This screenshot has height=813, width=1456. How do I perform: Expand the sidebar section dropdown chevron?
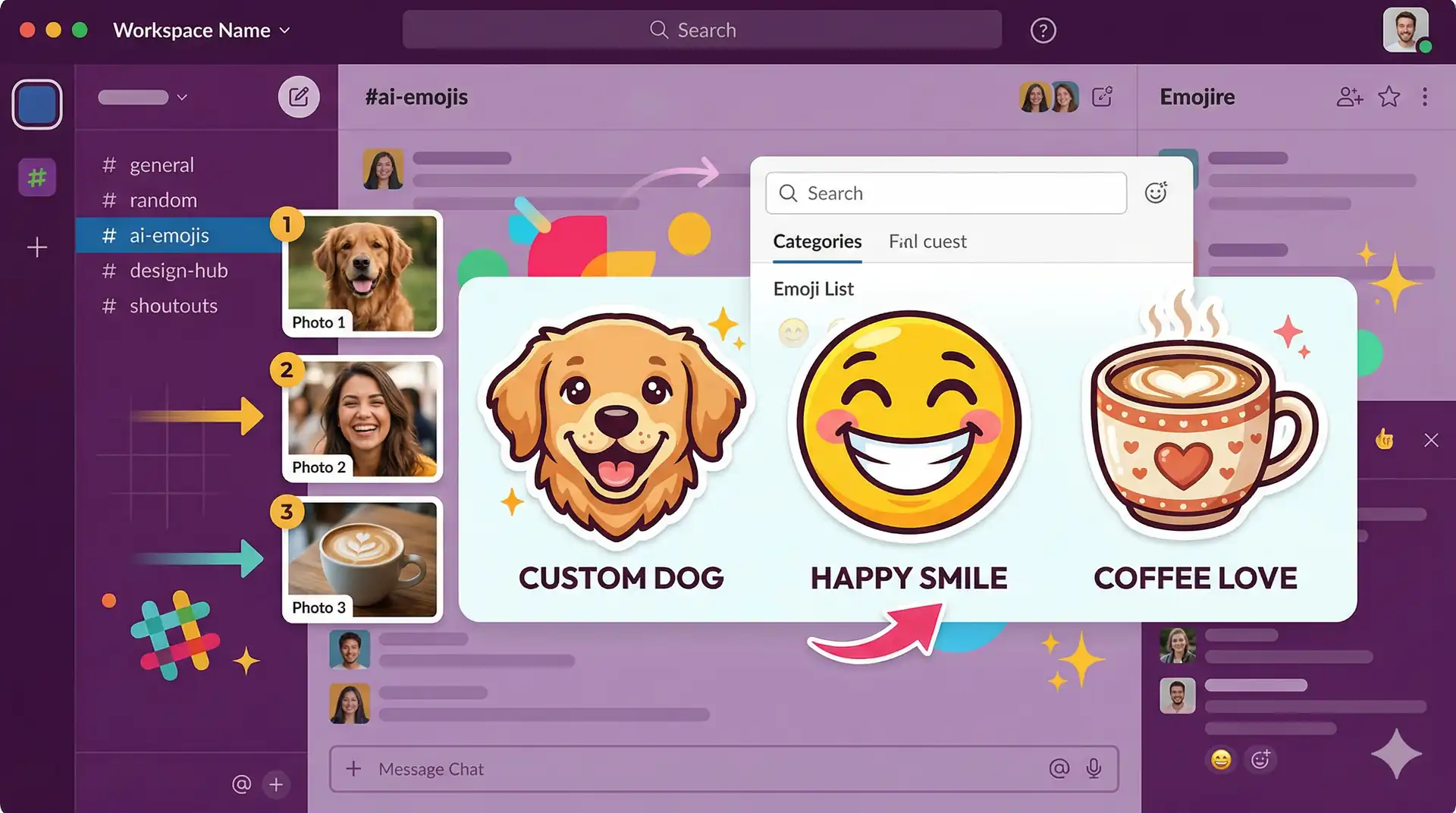click(182, 97)
